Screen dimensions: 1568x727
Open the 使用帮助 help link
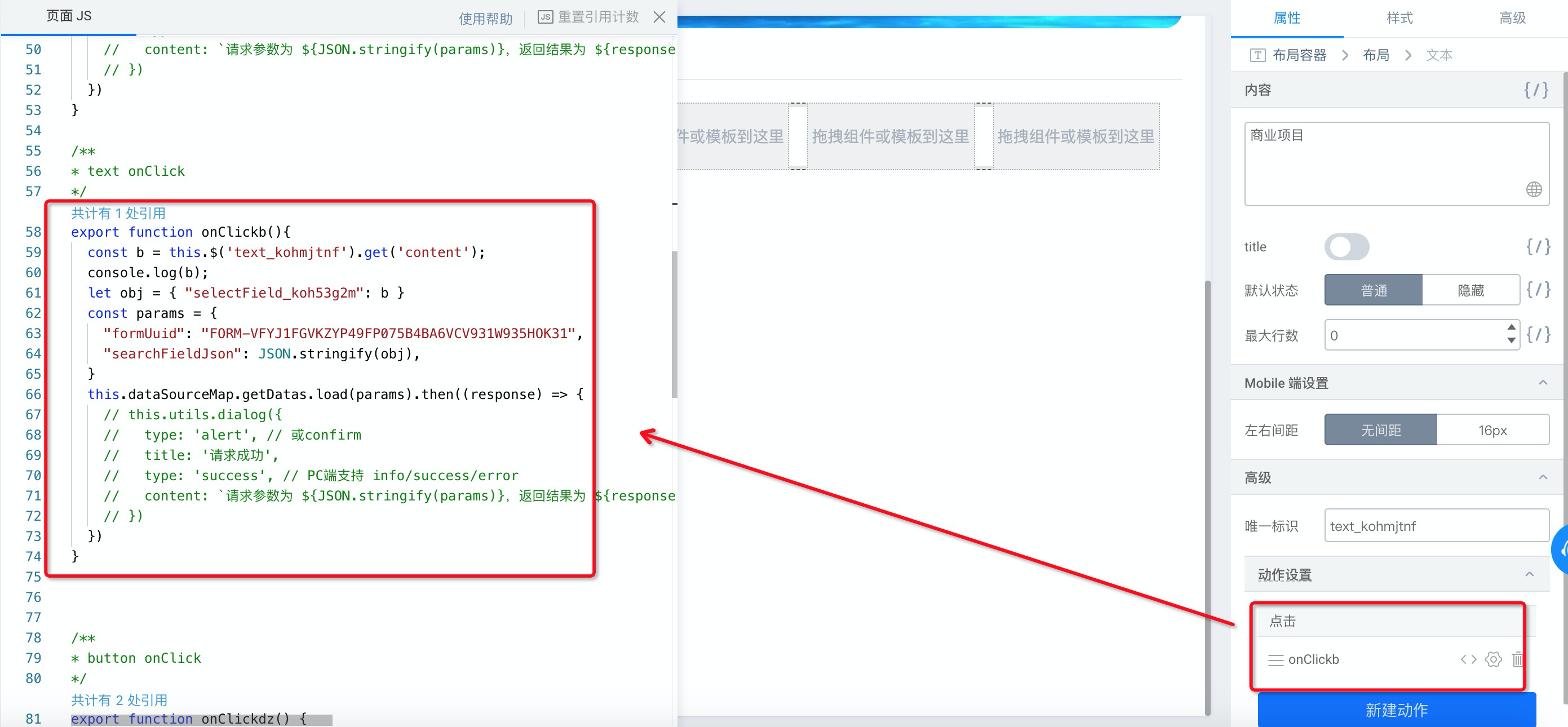click(x=485, y=18)
